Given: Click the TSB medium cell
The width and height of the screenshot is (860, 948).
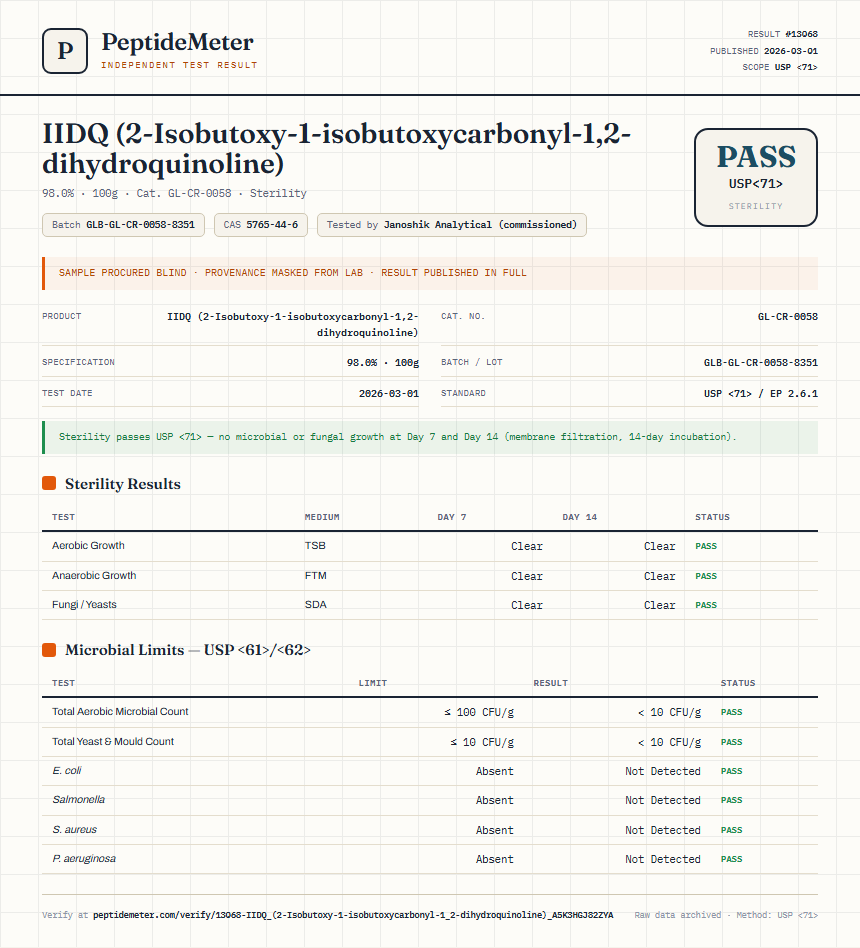Looking at the screenshot, I should coord(315,545).
